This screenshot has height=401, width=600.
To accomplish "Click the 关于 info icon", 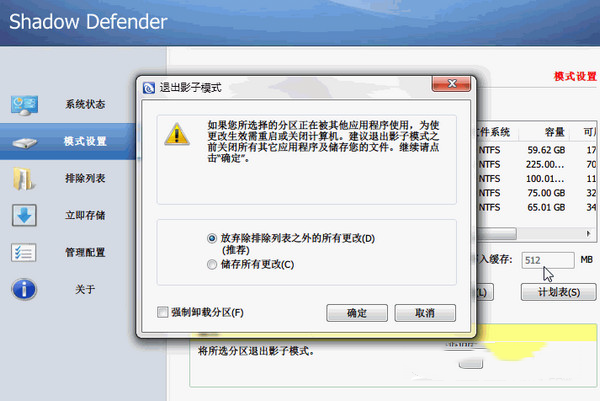I will tap(24, 289).
